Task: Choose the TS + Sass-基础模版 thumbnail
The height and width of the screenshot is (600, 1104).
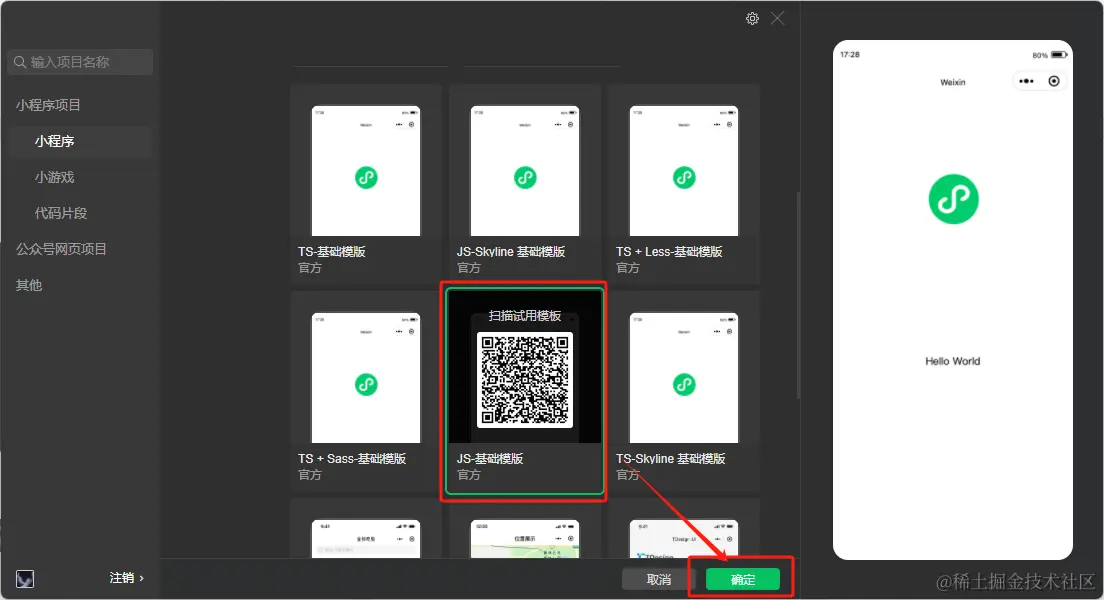Action: pos(366,378)
